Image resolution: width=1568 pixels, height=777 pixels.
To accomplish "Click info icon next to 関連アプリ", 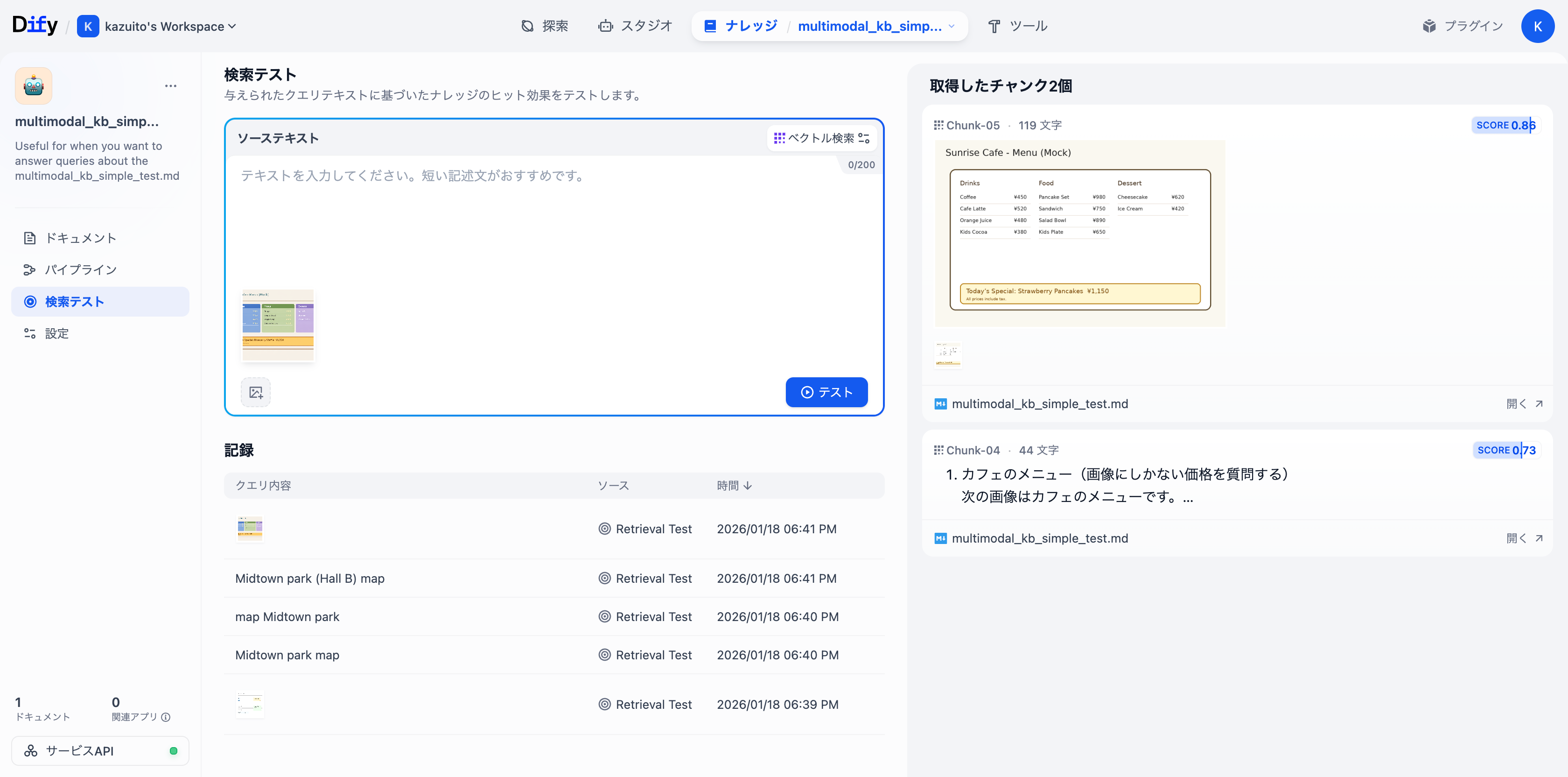I will [x=166, y=717].
